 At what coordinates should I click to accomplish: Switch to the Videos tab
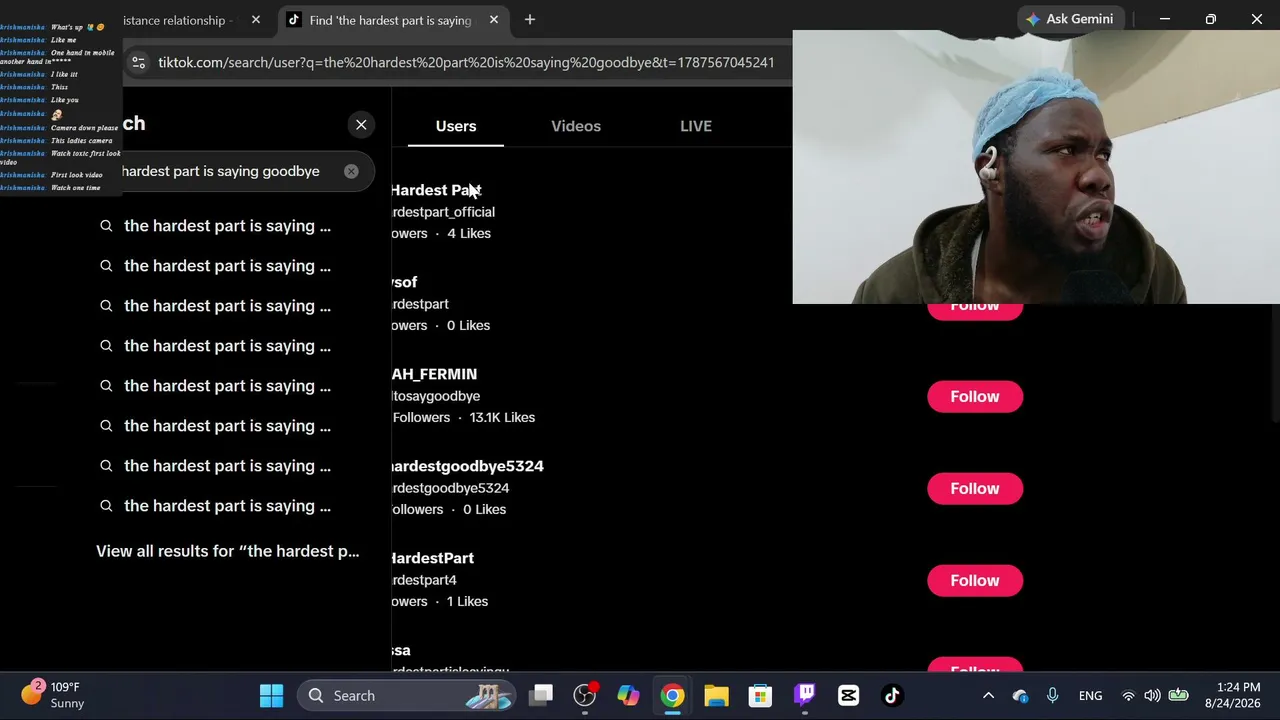coord(576,126)
